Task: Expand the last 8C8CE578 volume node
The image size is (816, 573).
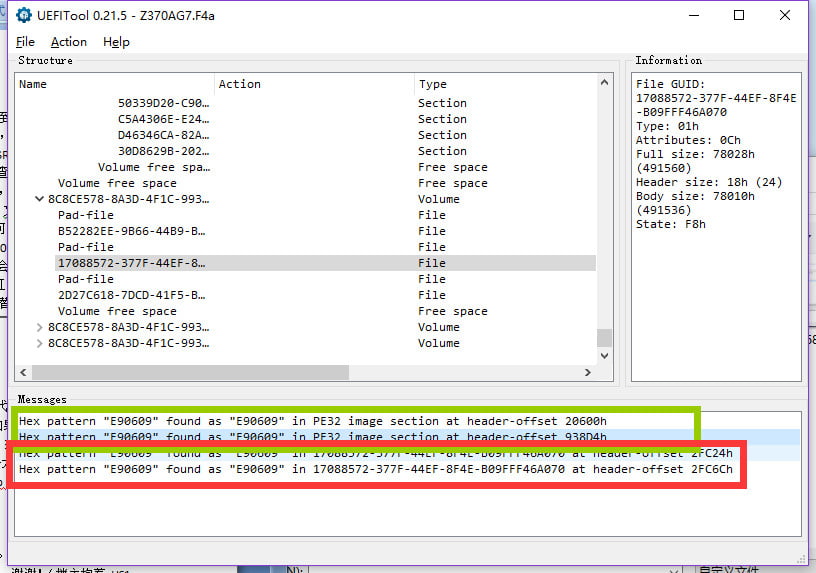Action: point(39,343)
